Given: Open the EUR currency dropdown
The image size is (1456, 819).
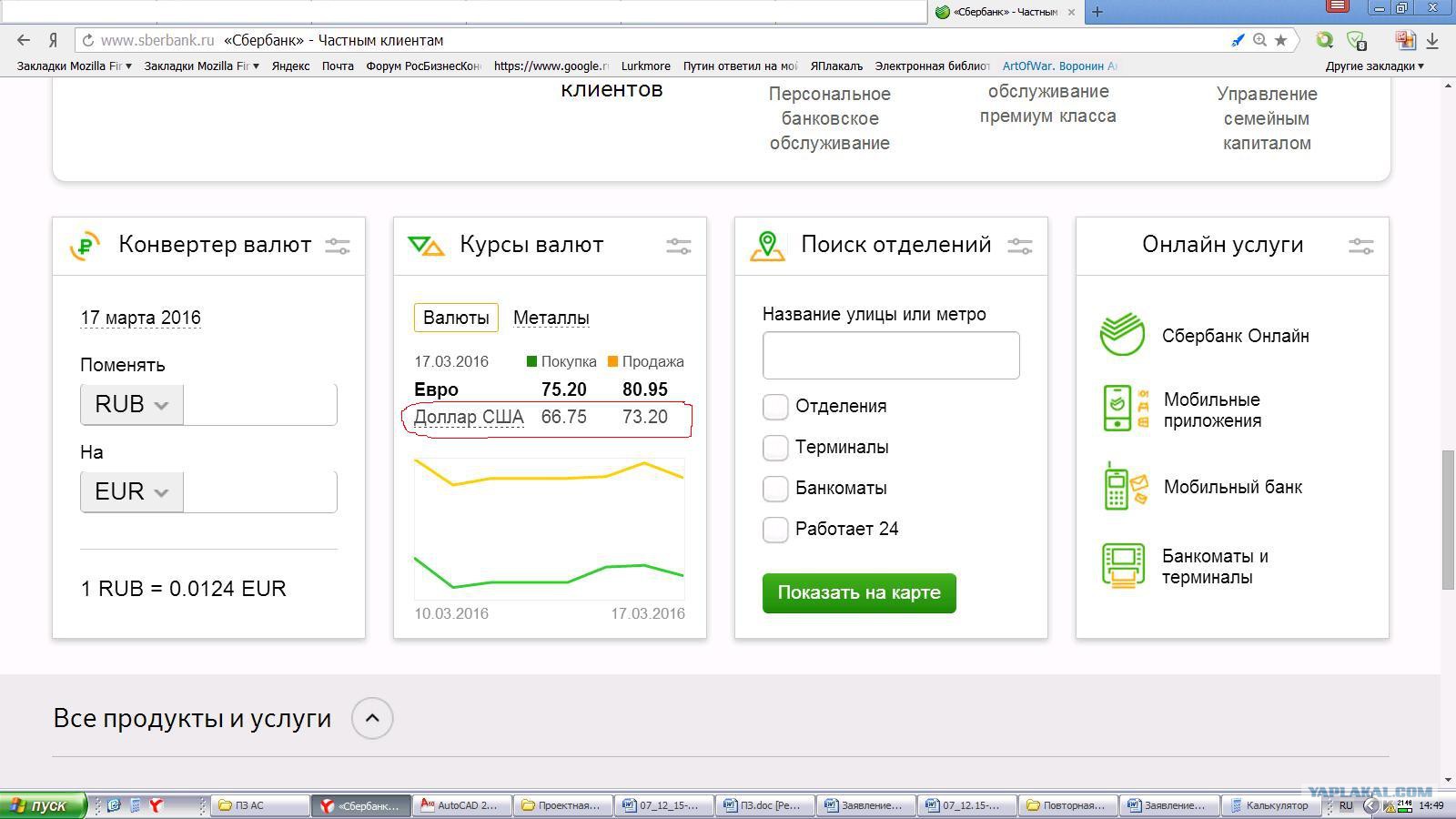Looking at the screenshot, I should (x=132, y=492).
